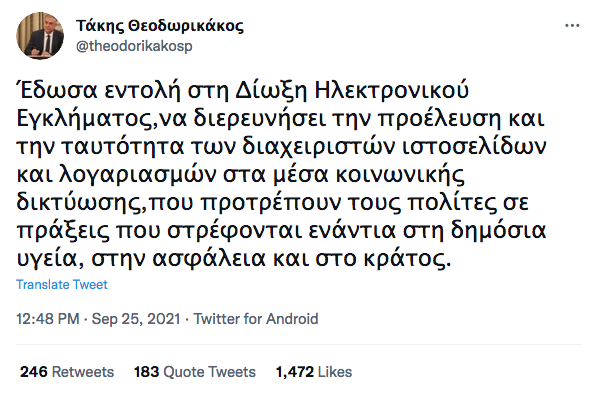Click the display name Τάκης Θεοδωρικάκος

(x=159, y=26)
